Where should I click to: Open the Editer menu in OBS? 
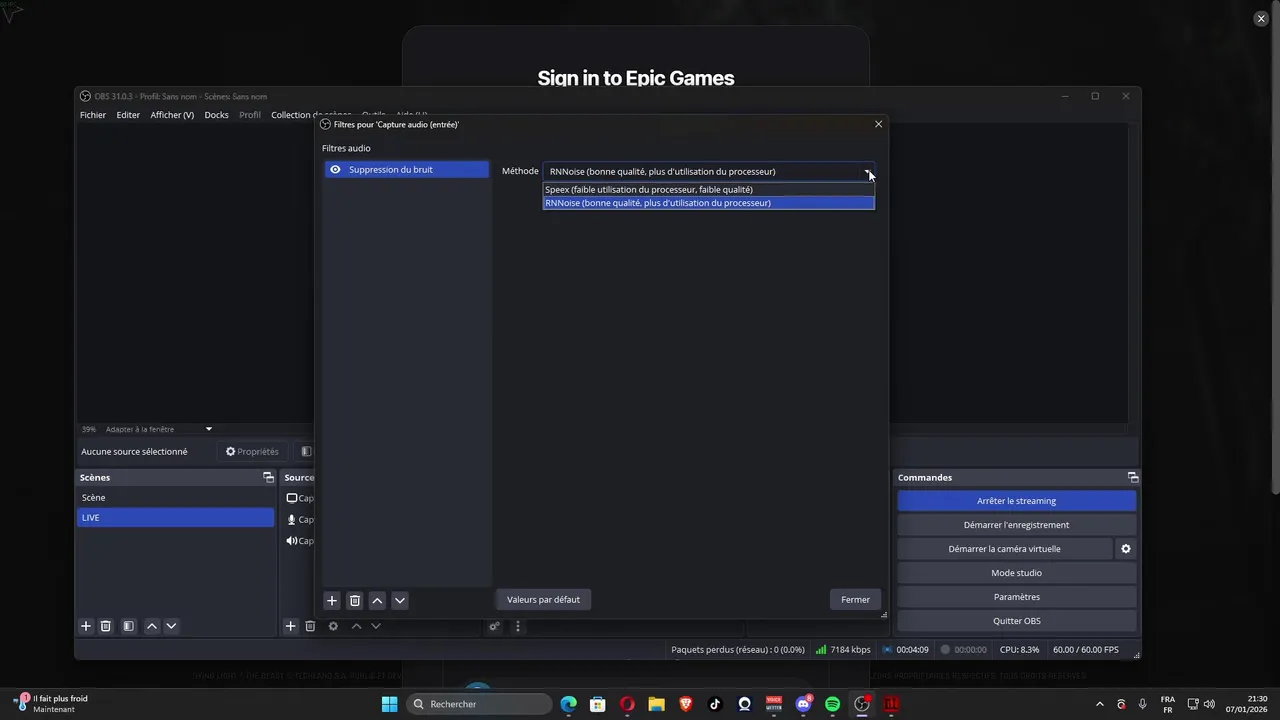[x=128, y=115]
